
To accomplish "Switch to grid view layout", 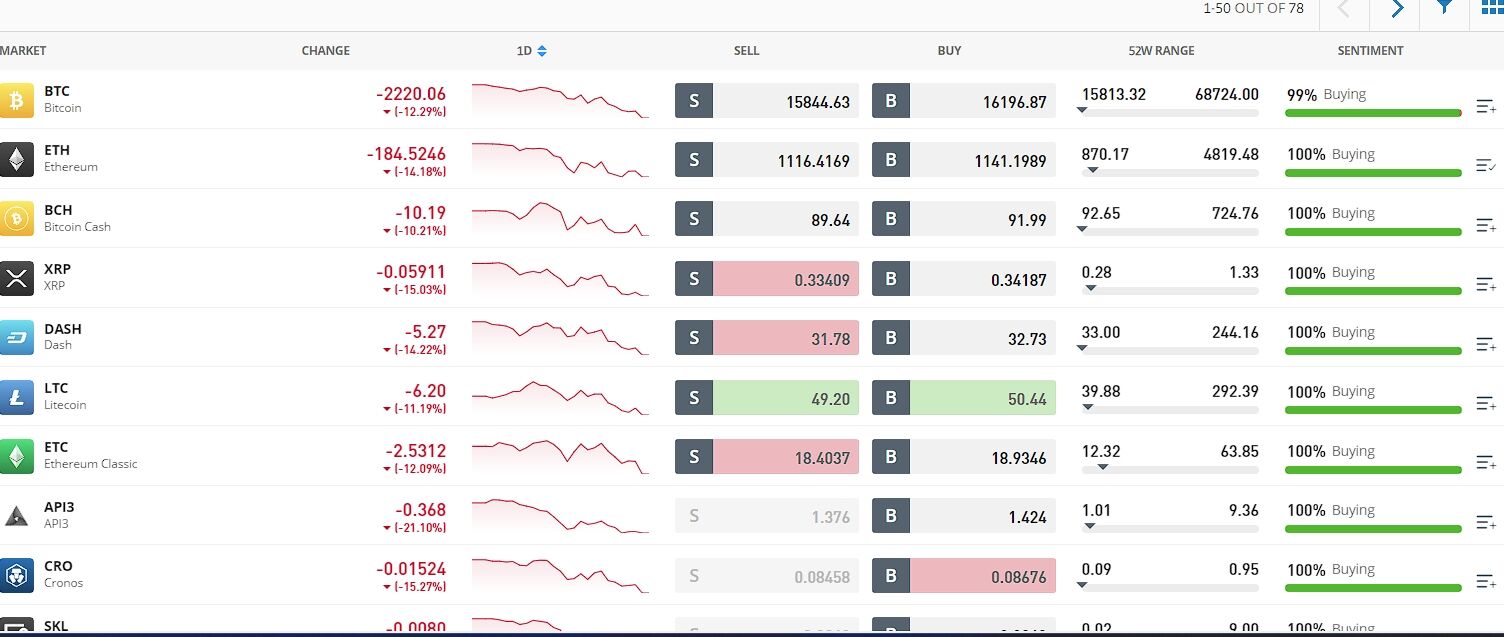I will click(1491, 8).
